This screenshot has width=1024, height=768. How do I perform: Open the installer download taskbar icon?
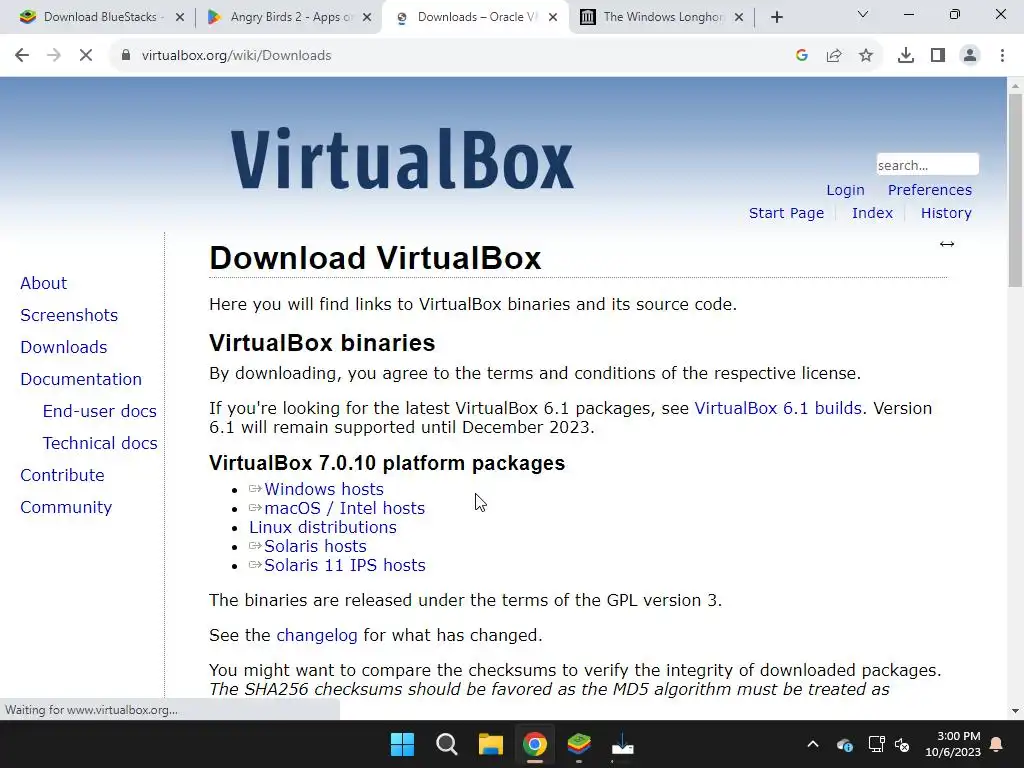point(622,744)
